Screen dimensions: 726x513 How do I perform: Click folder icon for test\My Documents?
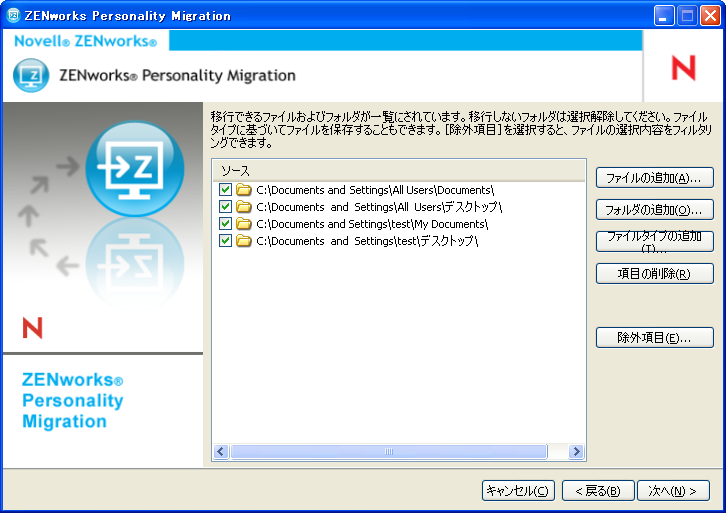coord(244,224)
